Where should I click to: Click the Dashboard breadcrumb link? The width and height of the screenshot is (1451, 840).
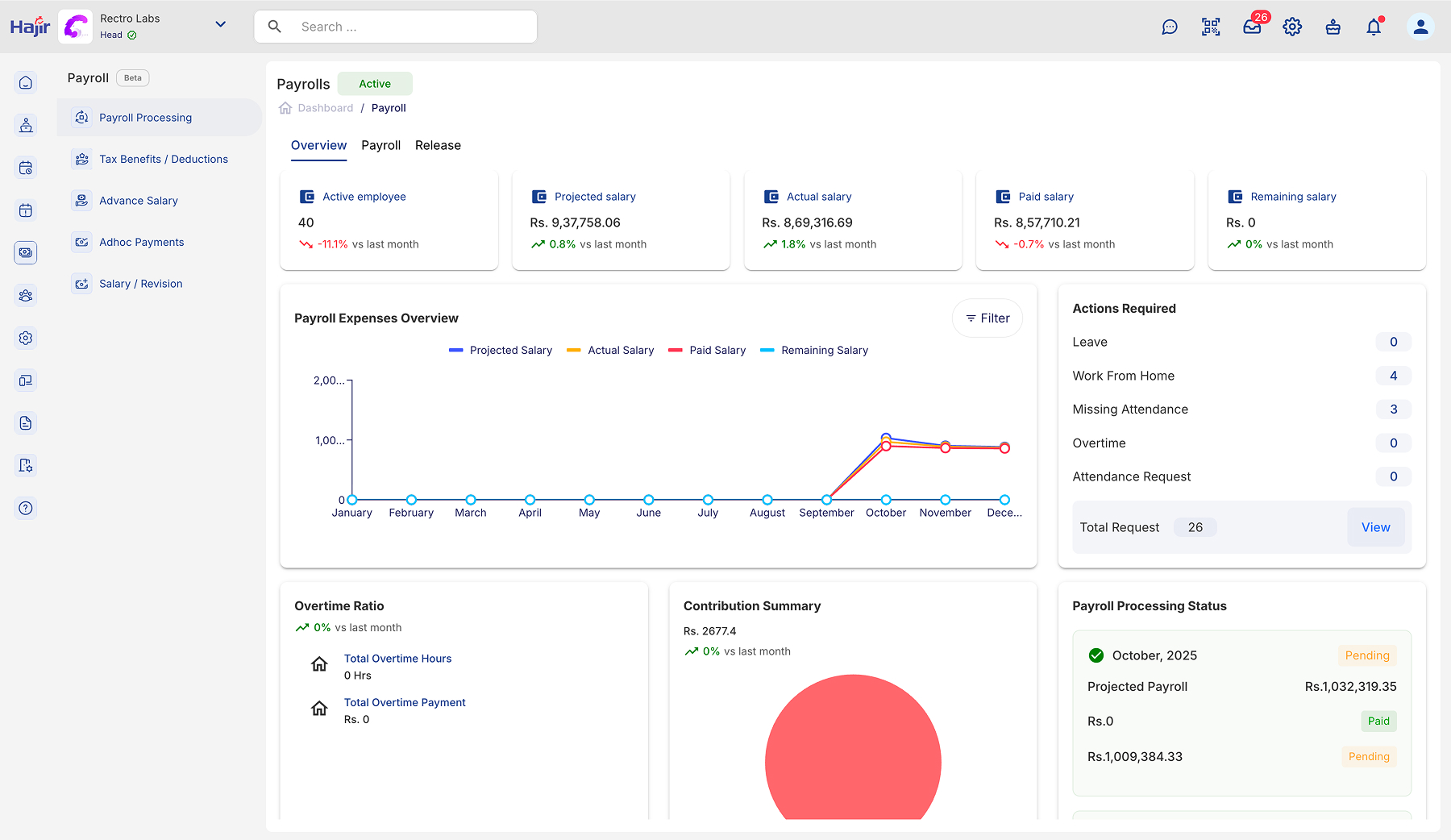coord(325,108)
